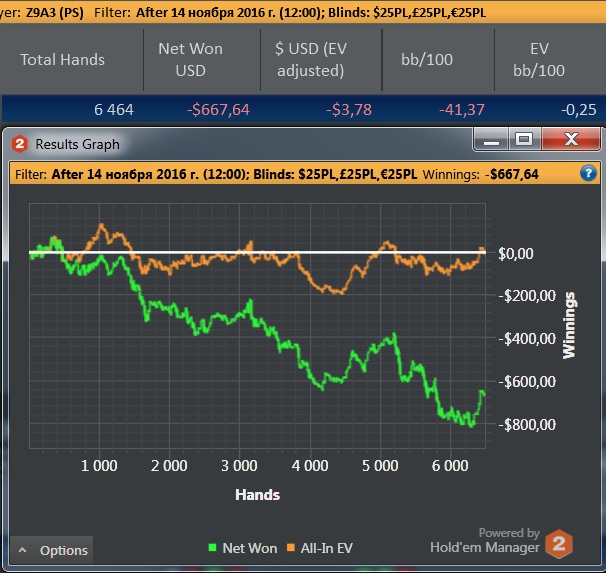Close the Results Graph window
Image resolution: width=606 pixels, height=574 pixels.
pyautogui.click(x=571, y=139)
